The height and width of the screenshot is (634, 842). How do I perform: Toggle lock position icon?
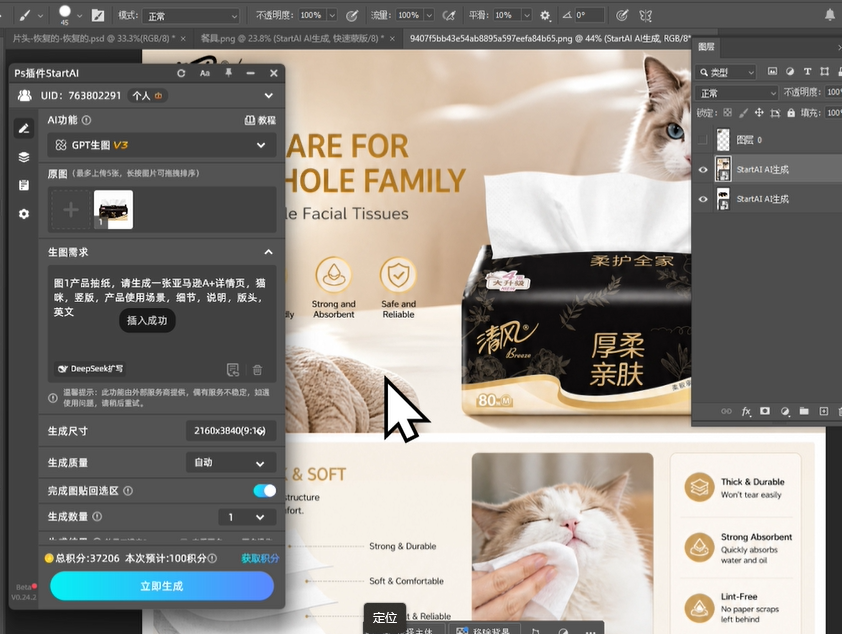click(x=759, y=113)
